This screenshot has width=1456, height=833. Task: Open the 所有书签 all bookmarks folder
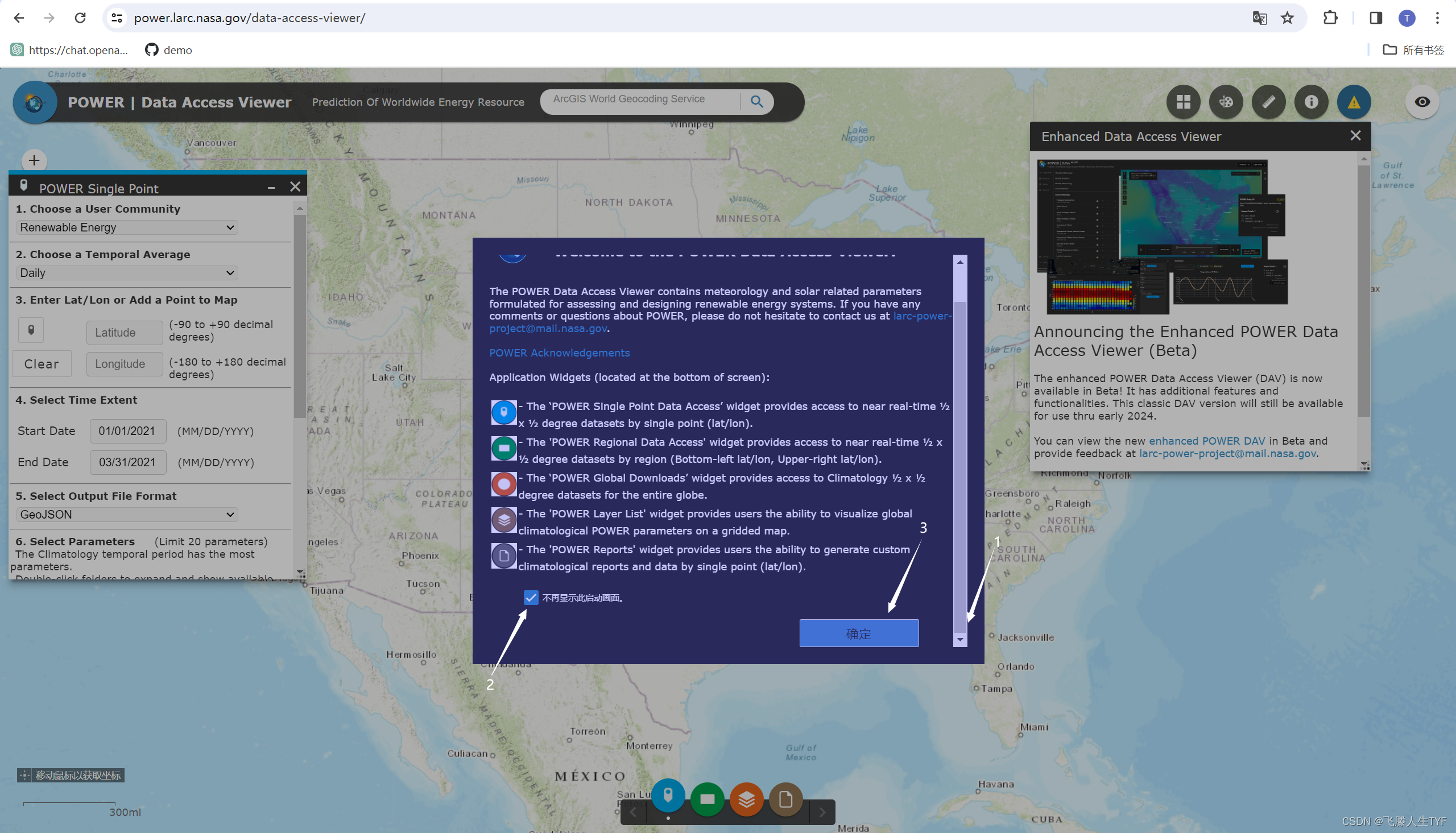tap(1413, 50)
